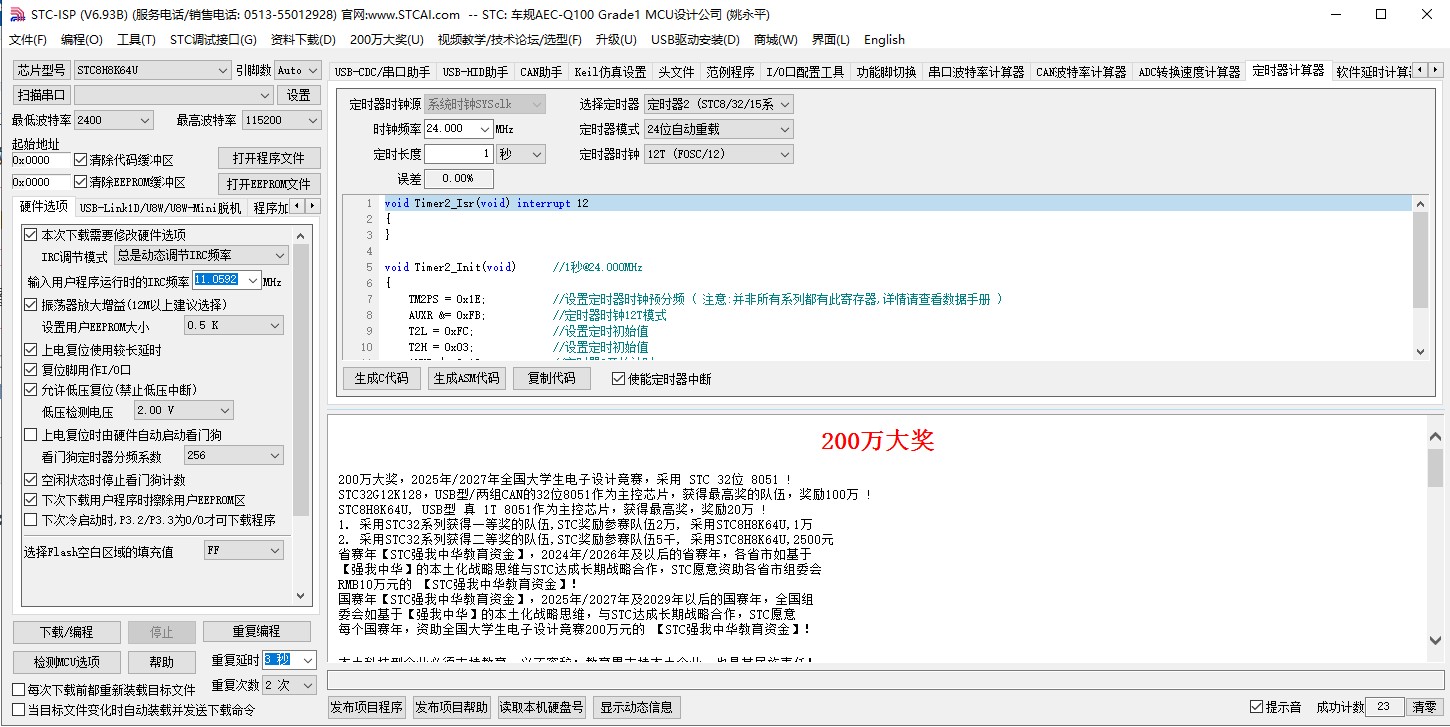Enable 上电复位时由硬件自动启动看门狗
Screen dimensions: 1450x727
(x=31, y=435)
